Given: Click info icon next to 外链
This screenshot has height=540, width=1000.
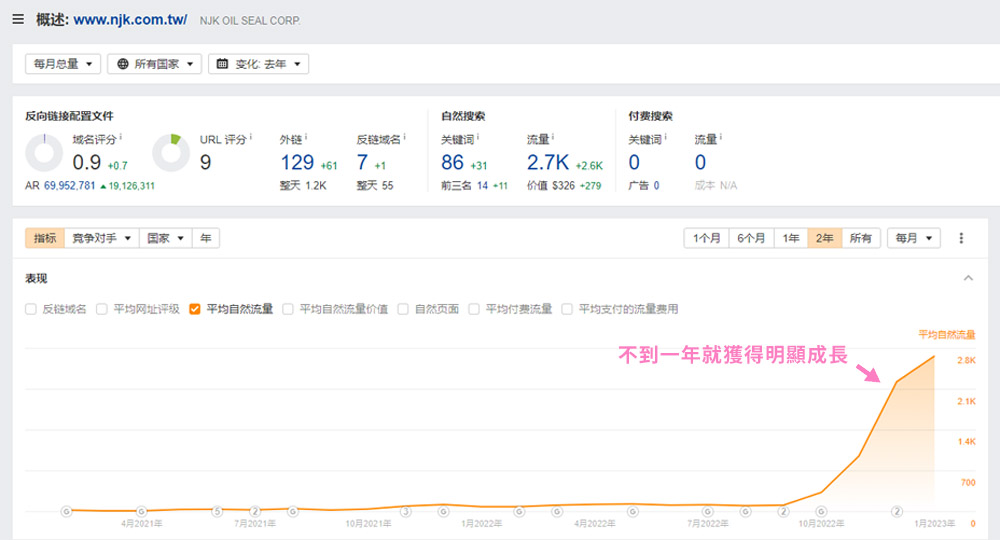Looking at the screenshot, I should (306, 137).
